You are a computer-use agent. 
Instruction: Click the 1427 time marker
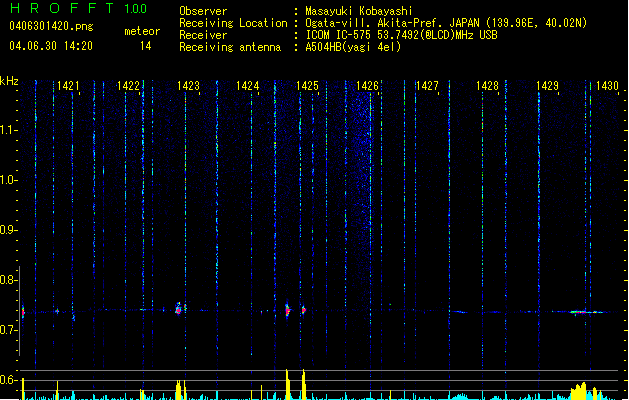tap(427, 86)
